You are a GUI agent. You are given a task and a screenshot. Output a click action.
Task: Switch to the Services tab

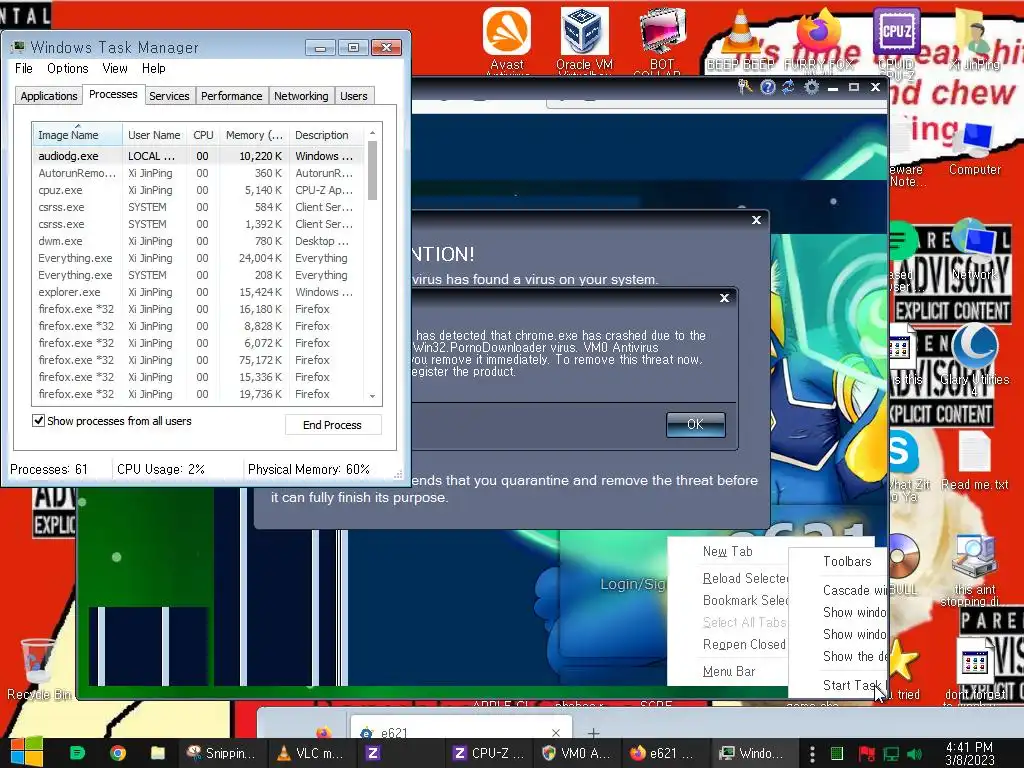[169, 96]
